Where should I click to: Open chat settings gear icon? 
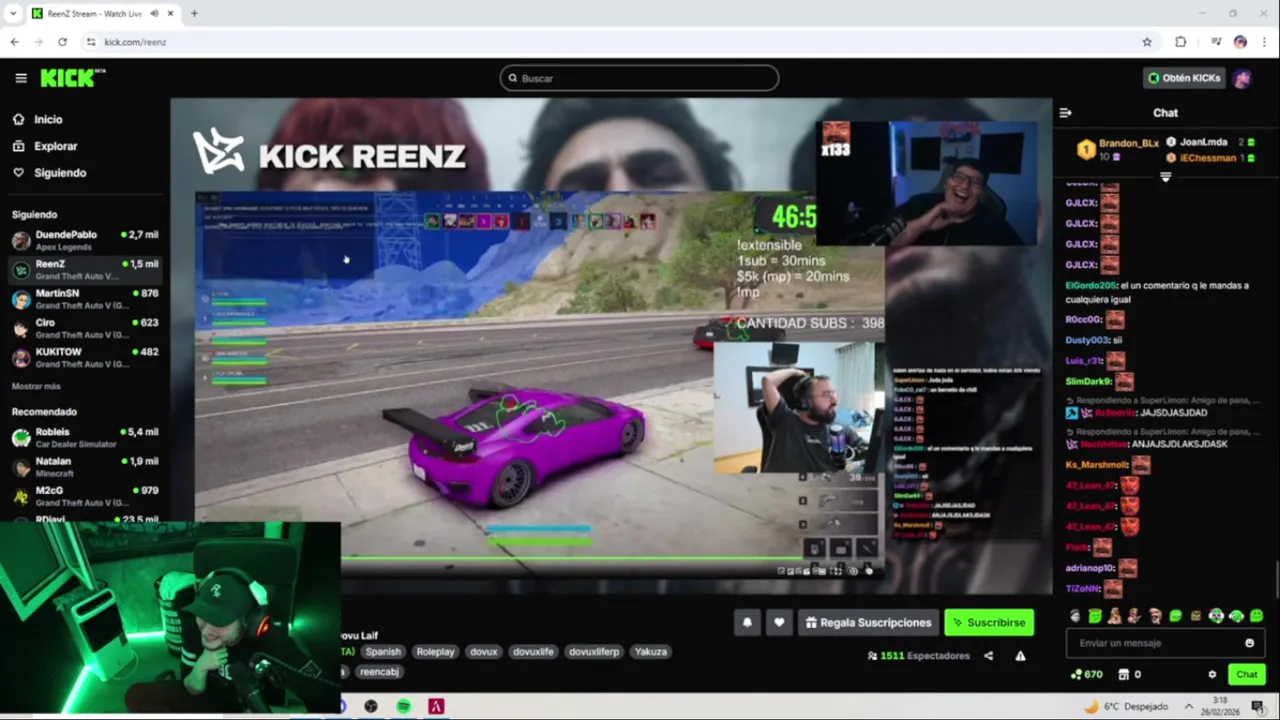[1212, 674]
